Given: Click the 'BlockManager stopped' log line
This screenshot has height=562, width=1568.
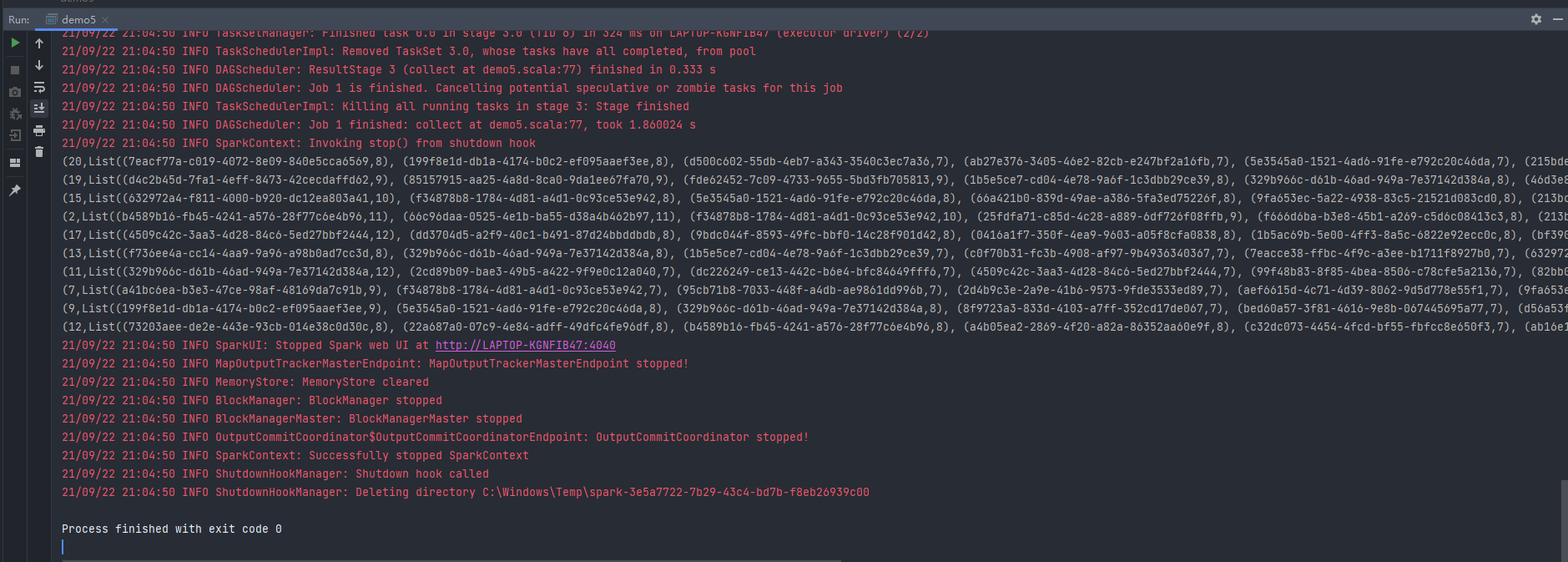Looking at the screenshot, I should click(x=252, y=400).
